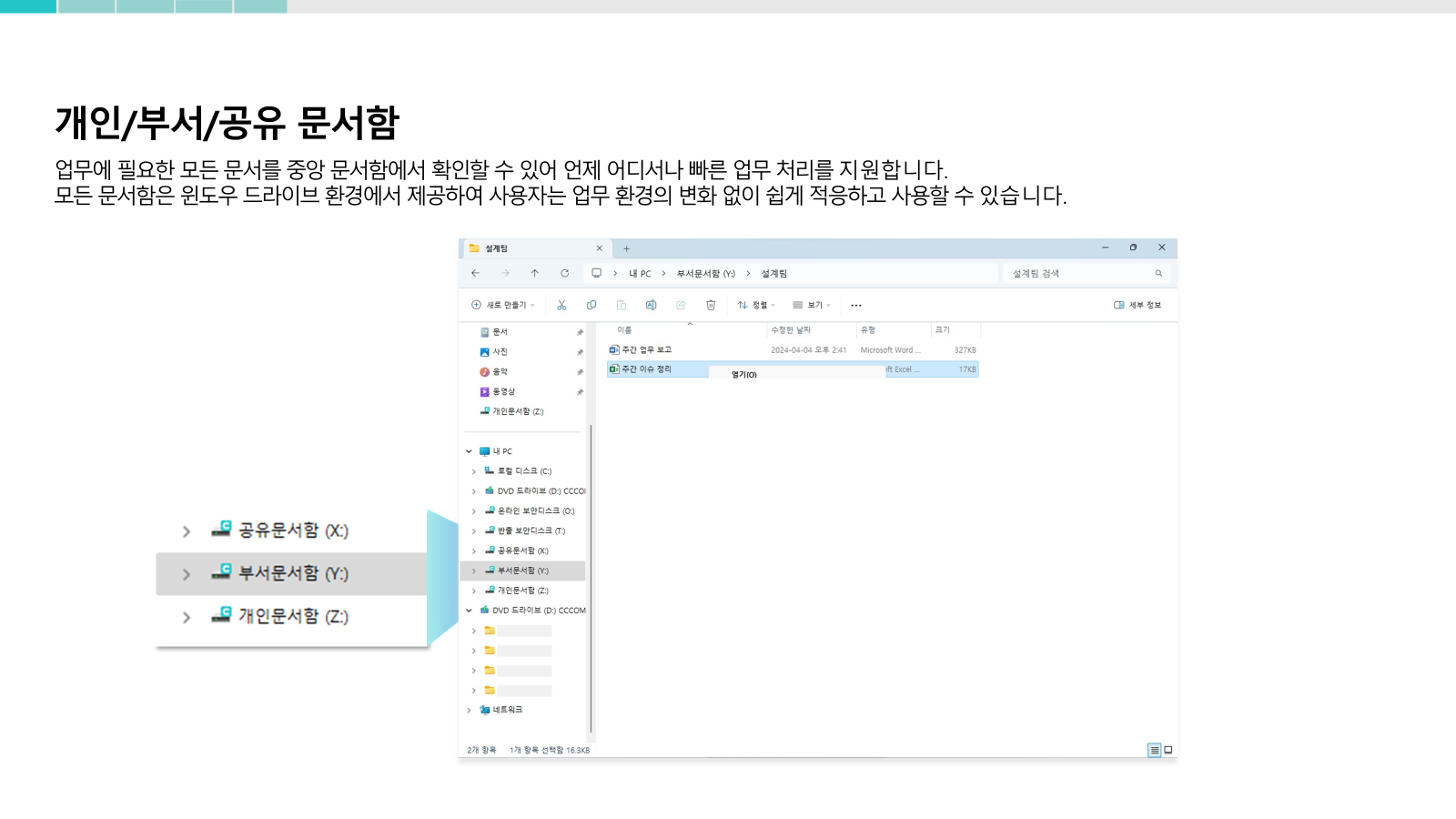Screen dimensions: 1456x819
Task: Click 설계팀 in the address bar breadcrumb
Action: tap(774, 274)
